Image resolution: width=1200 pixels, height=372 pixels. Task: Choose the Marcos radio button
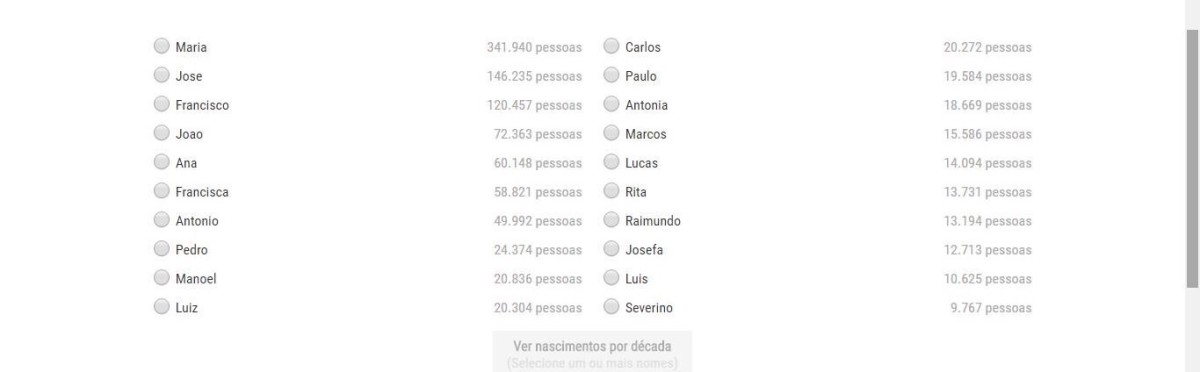coord(611,133)
